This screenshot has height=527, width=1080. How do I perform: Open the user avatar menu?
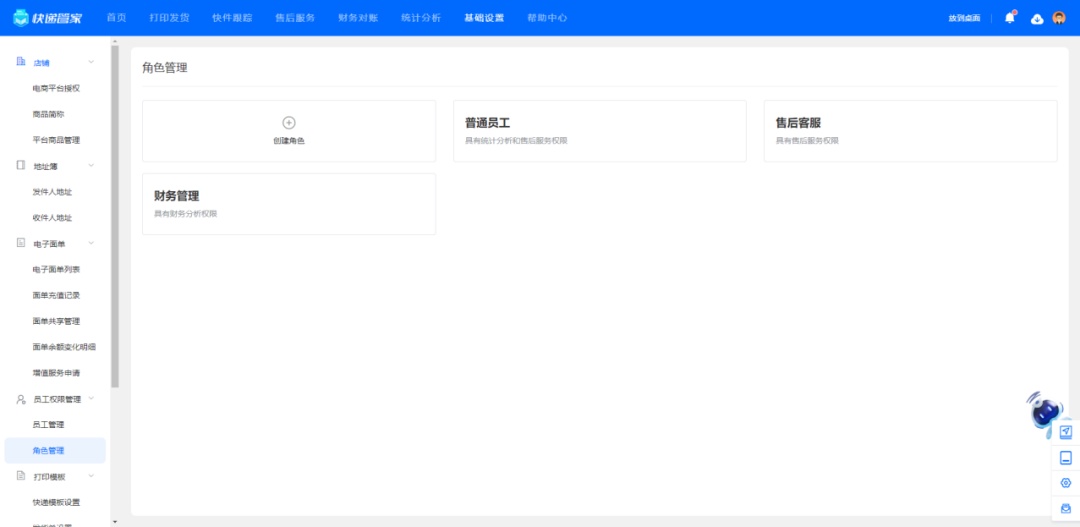(x=1059, y=18)
